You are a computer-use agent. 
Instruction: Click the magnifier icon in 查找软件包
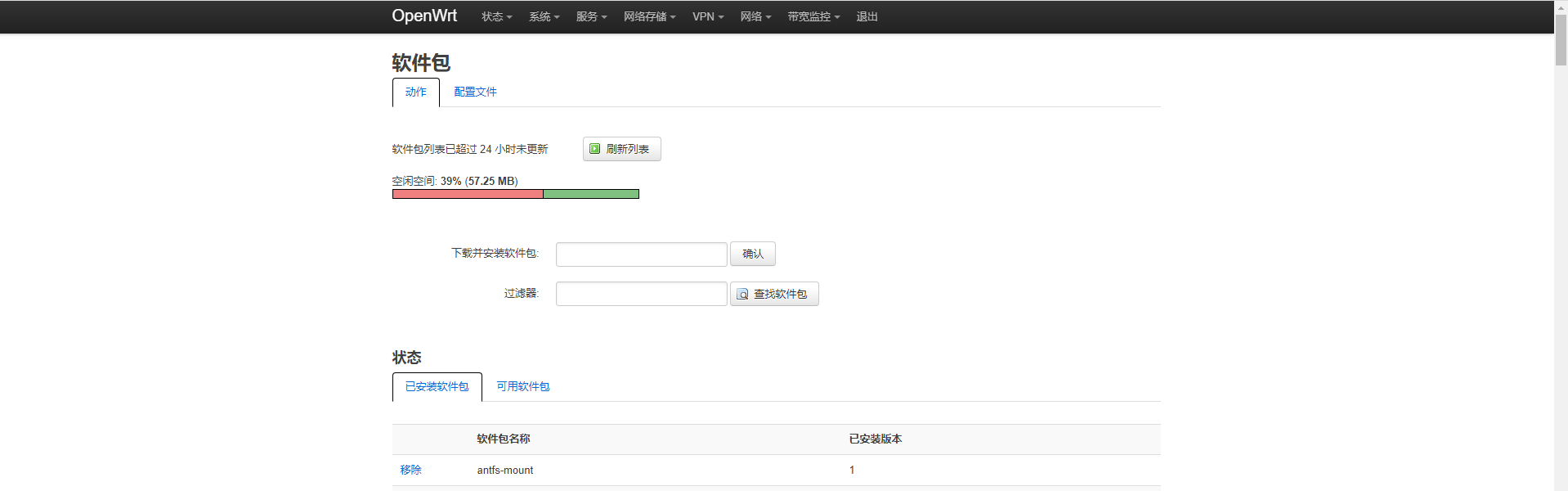click(x=742, y=294)
